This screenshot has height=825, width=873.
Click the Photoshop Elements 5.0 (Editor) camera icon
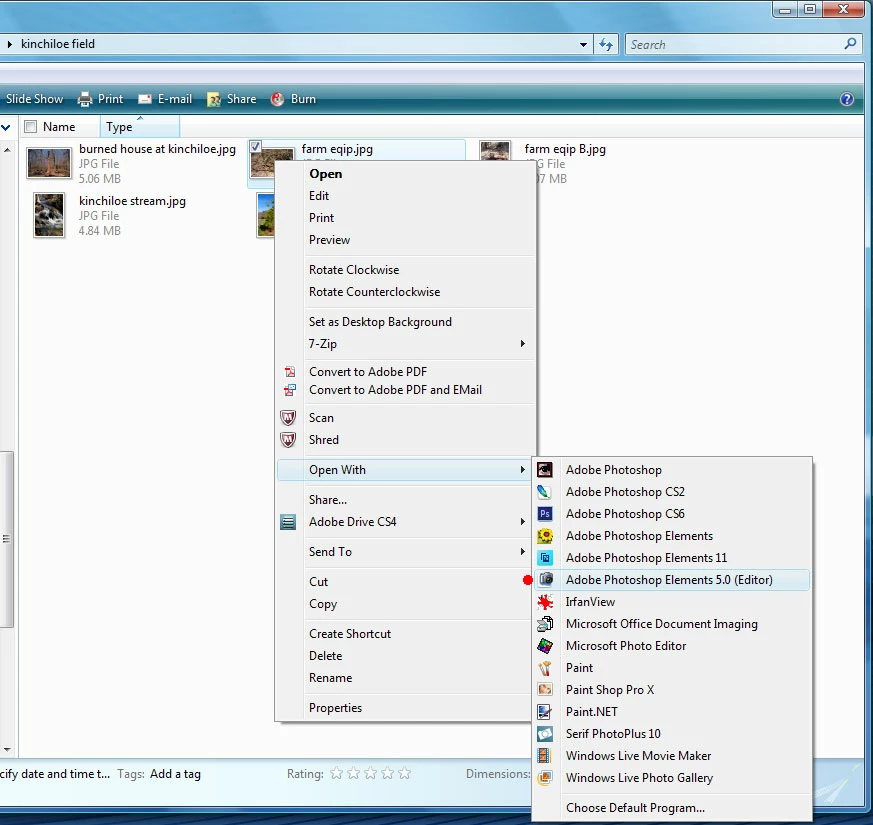[x=546, y=580]
